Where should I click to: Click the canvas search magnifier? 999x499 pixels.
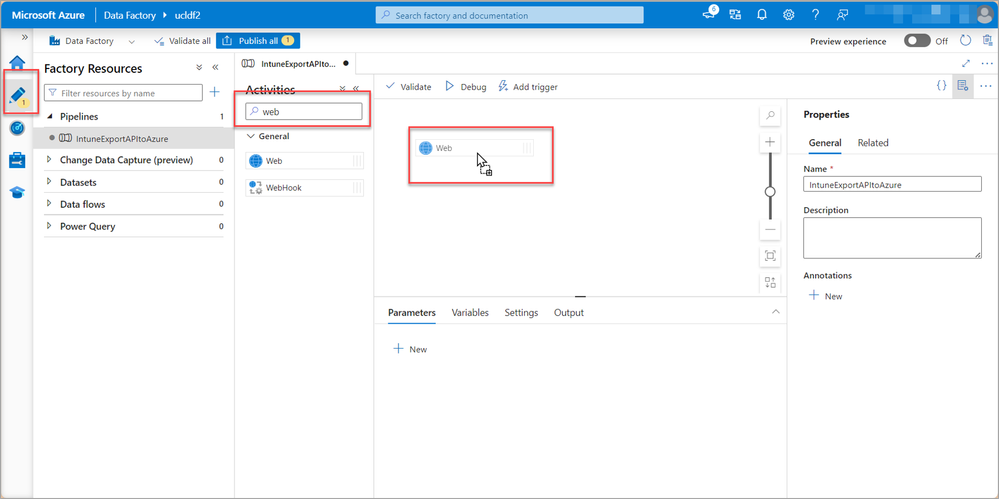click(x=770, y=115)
